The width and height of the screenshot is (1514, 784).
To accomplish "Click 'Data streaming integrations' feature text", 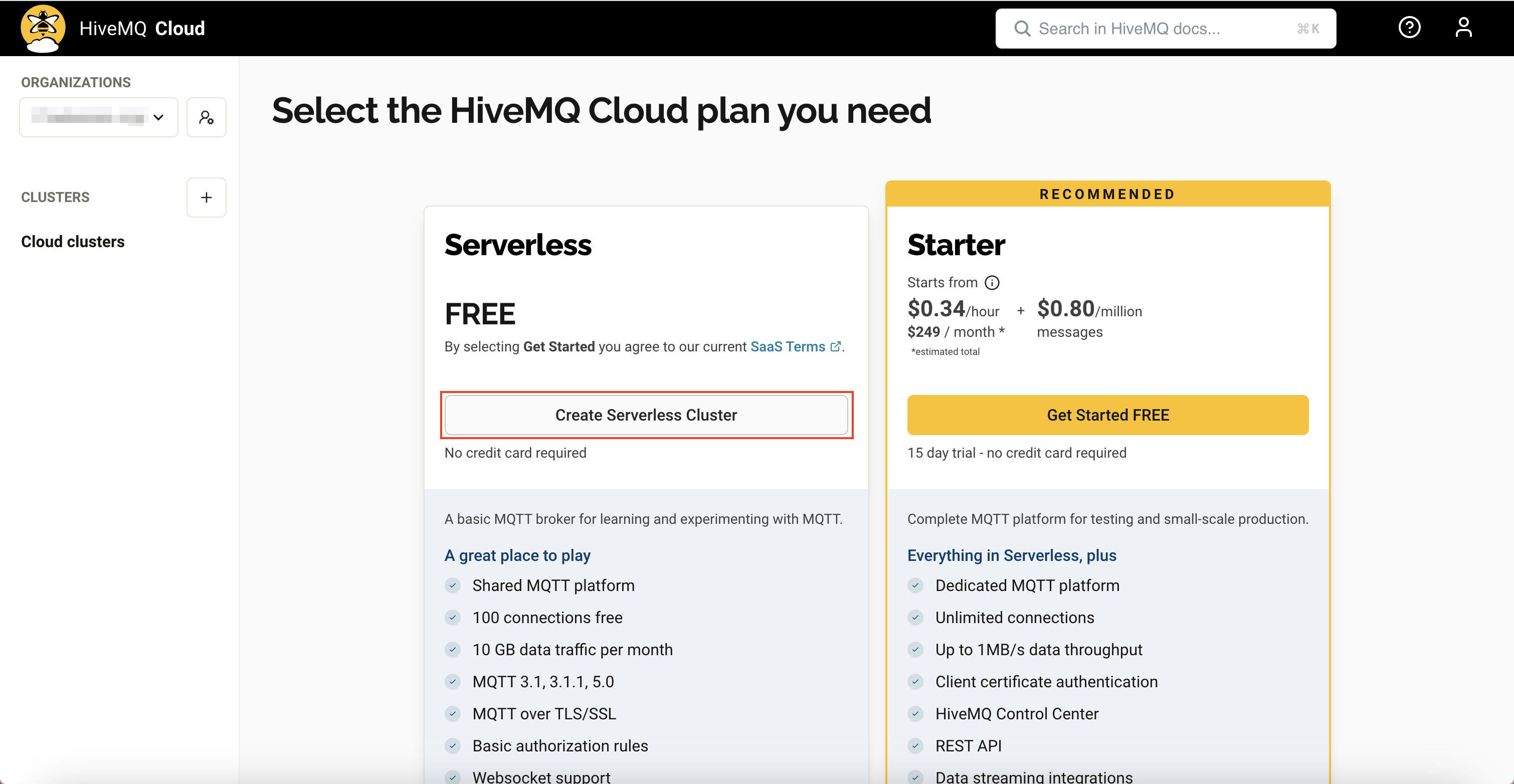I will (1034, 777).
